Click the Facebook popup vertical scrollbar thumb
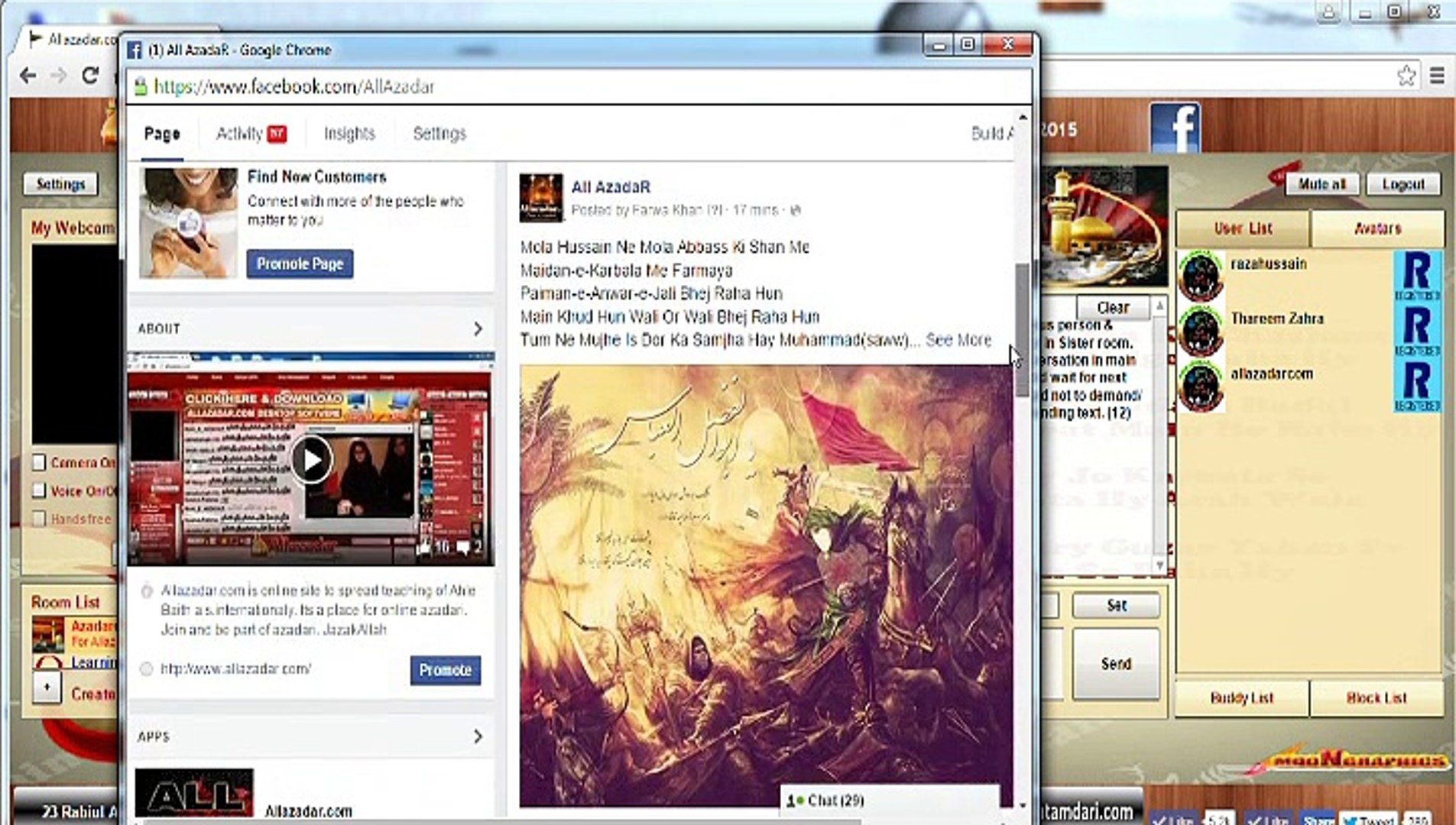 pyautogui.click(x=1023, y=329)
